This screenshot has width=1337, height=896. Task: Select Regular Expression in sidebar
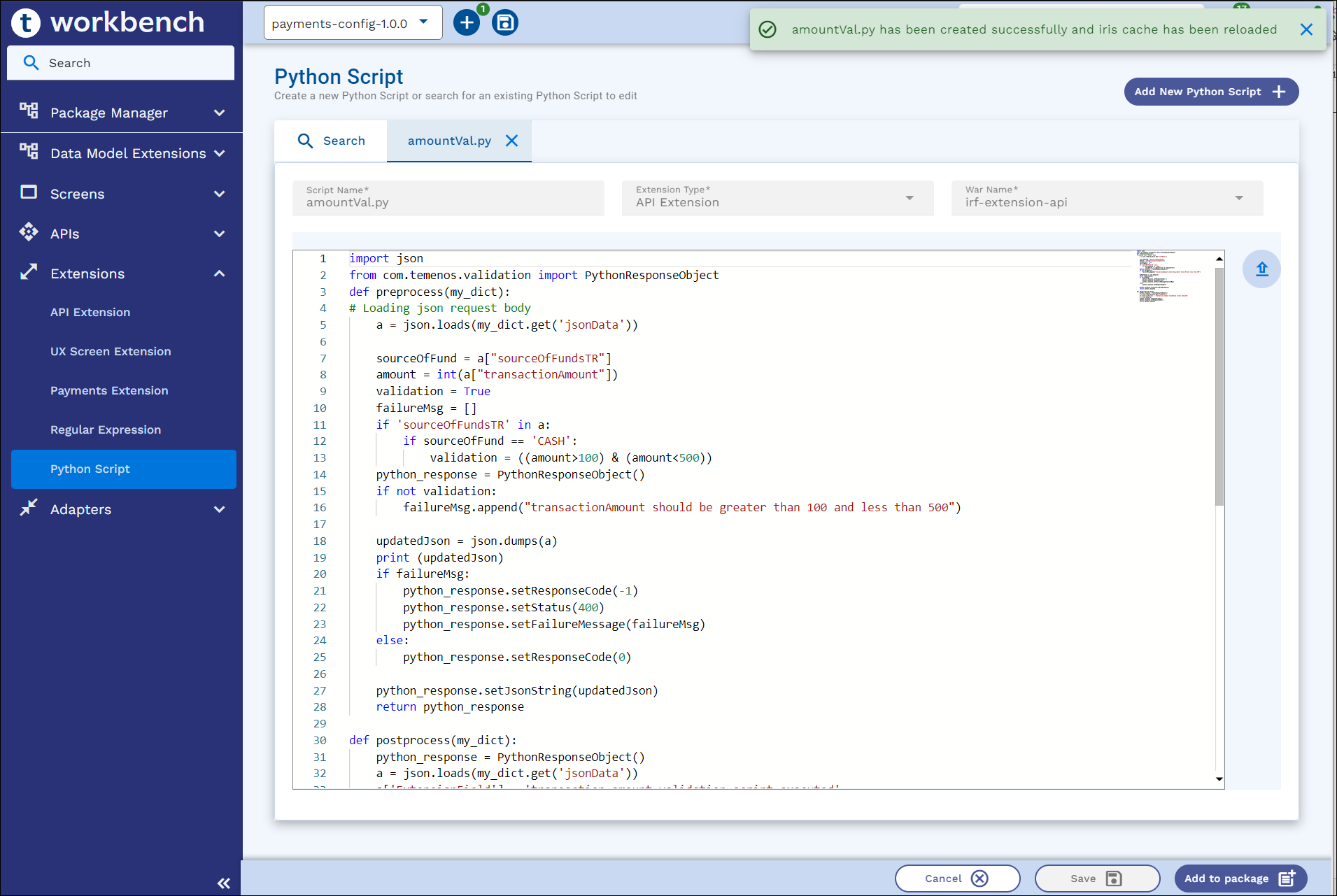click(106, 429)
